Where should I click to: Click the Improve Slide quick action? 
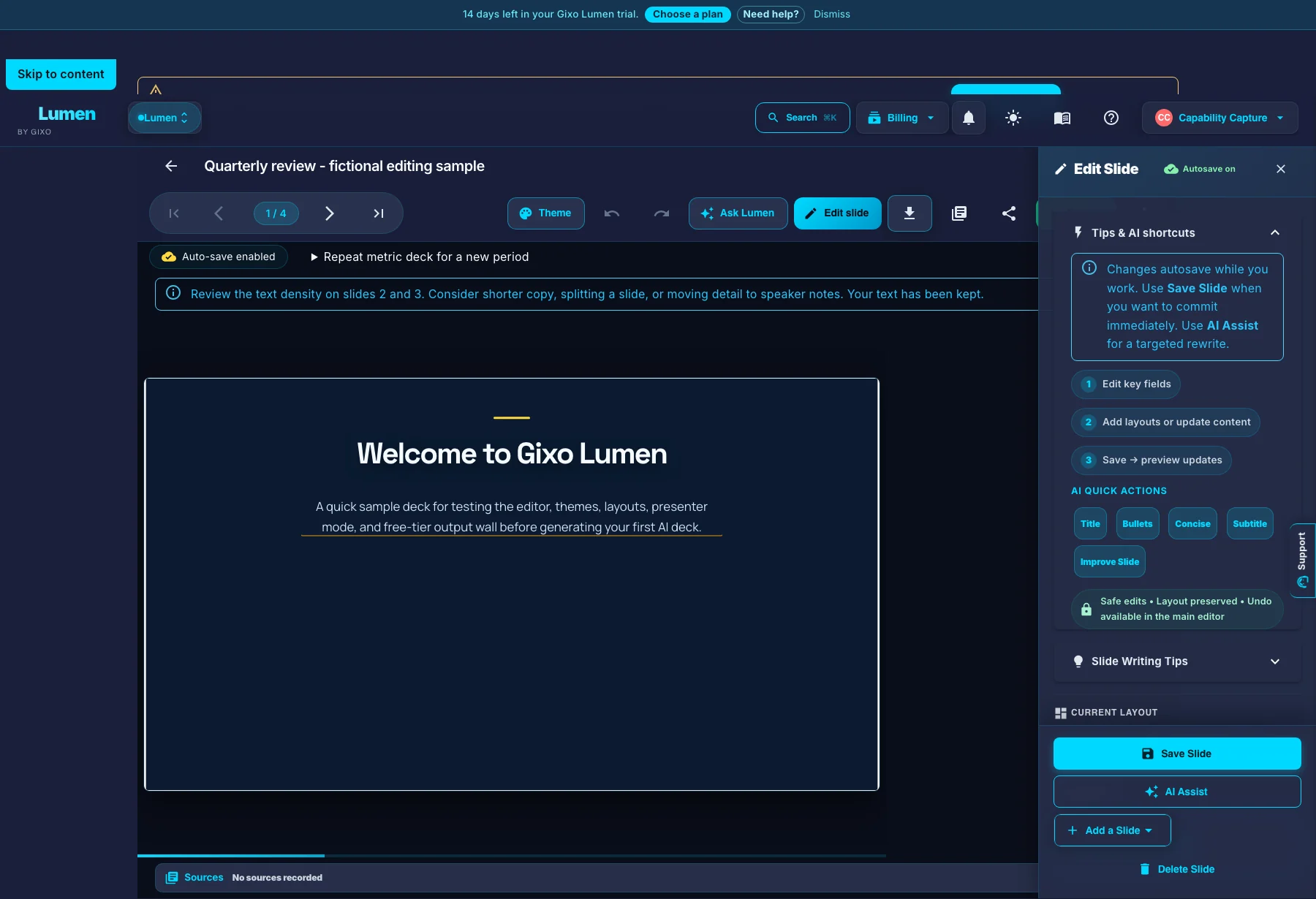[x=1110, y=561]
